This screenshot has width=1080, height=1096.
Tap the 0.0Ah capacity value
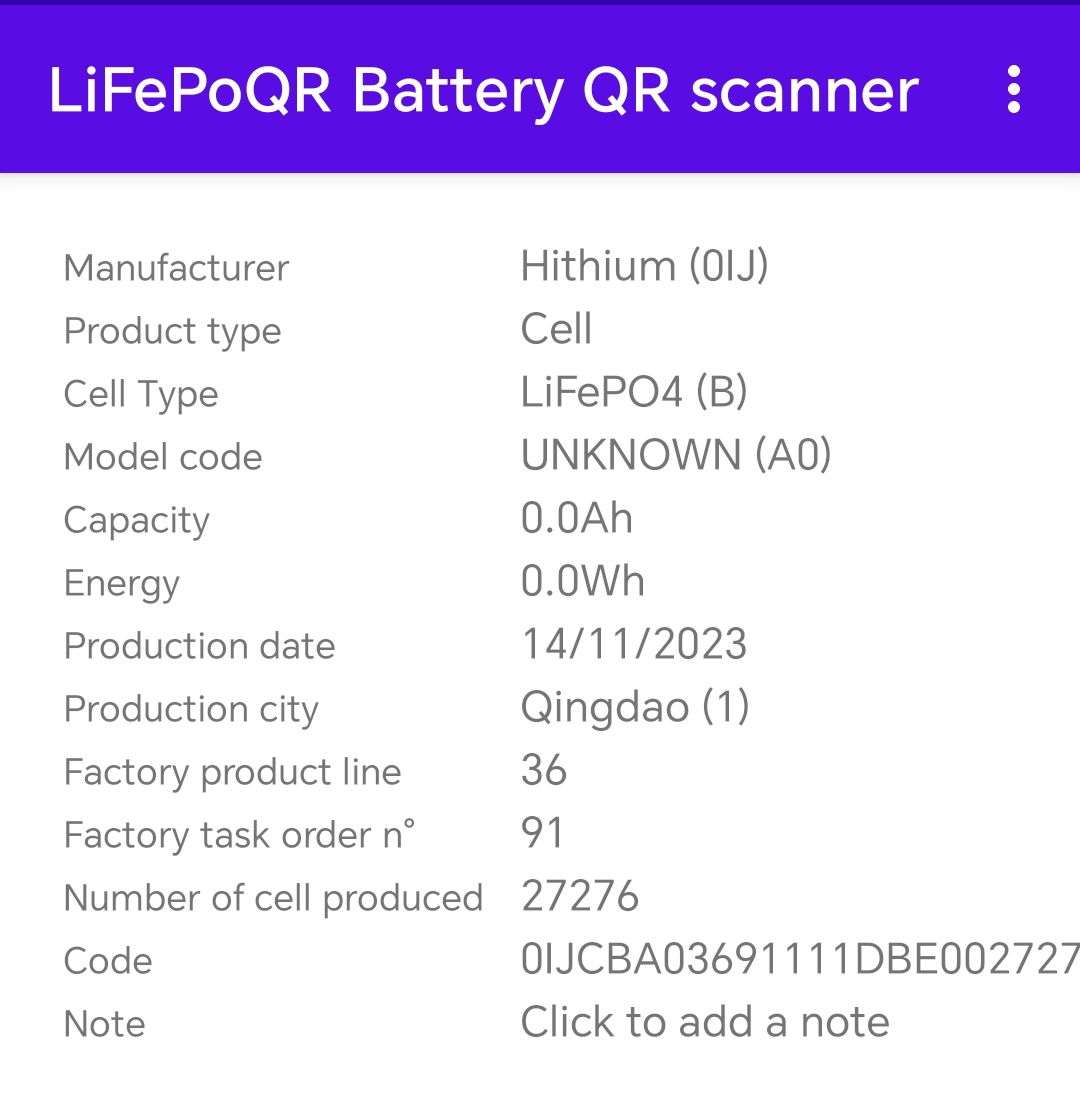(x=577, y=519)
